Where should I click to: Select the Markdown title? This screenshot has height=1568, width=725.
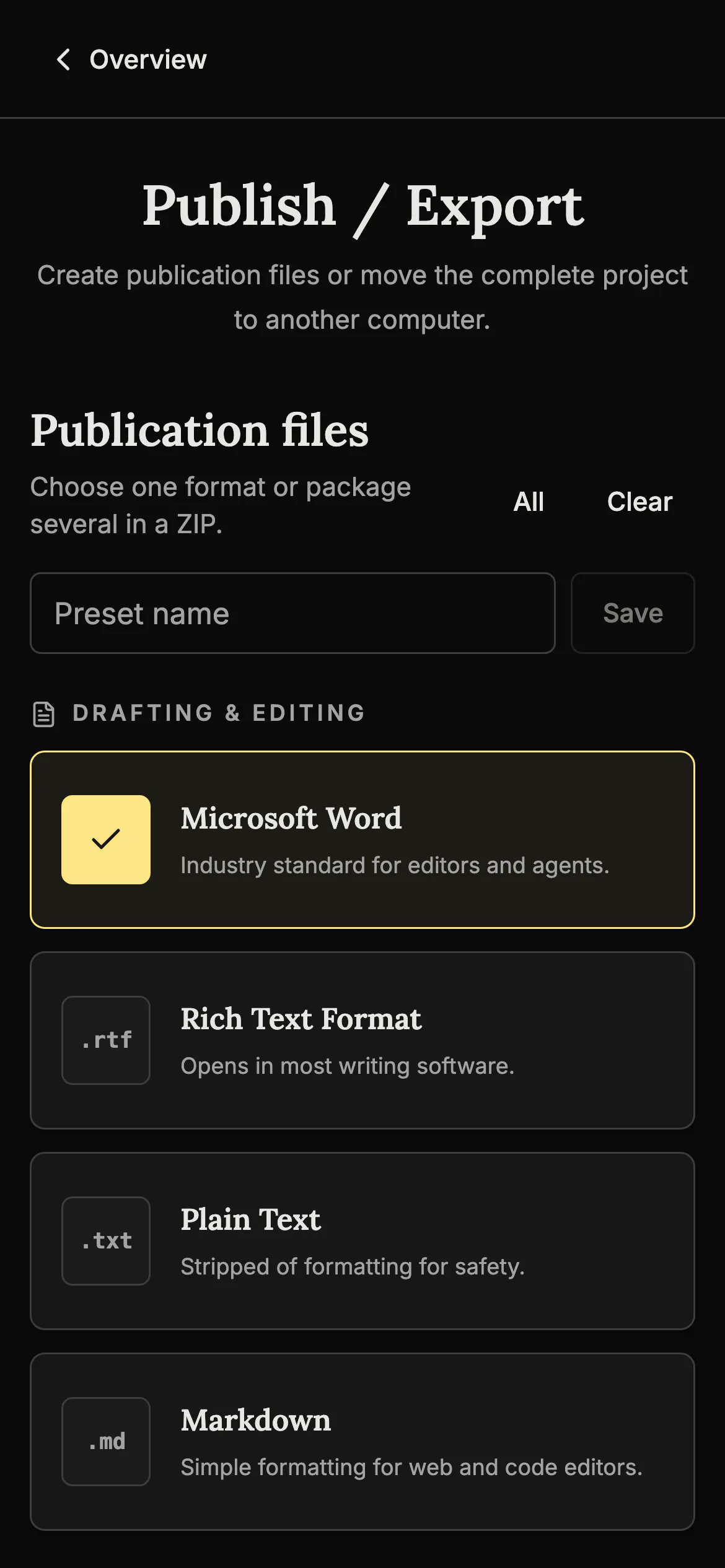(255, 1421)
